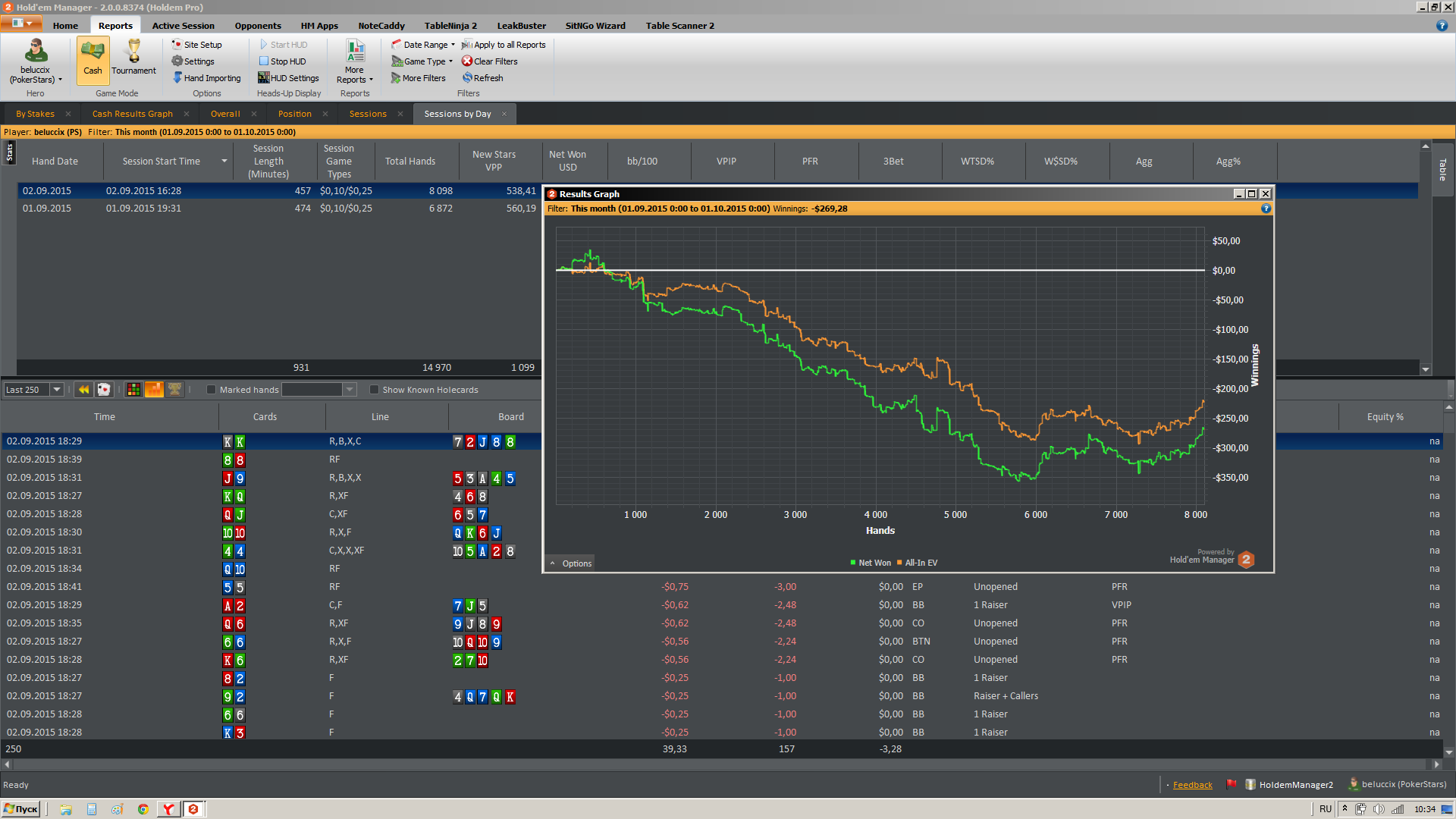Screen dimensions: 1456x819
Task: Click the Windows Start button
Action: (20, 809)
